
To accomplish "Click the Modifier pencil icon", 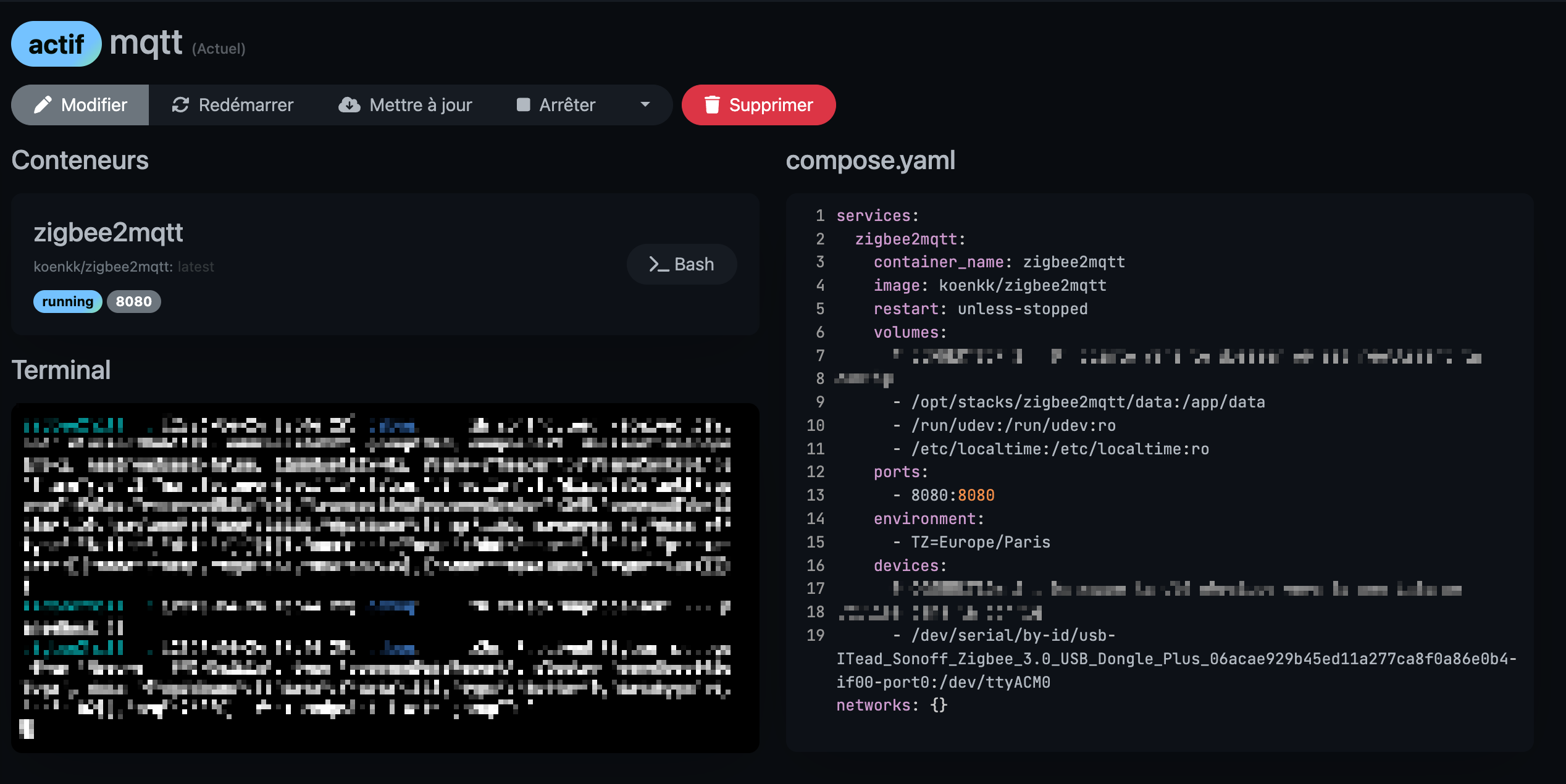I will pyautogui.click(x=43, y=105).
